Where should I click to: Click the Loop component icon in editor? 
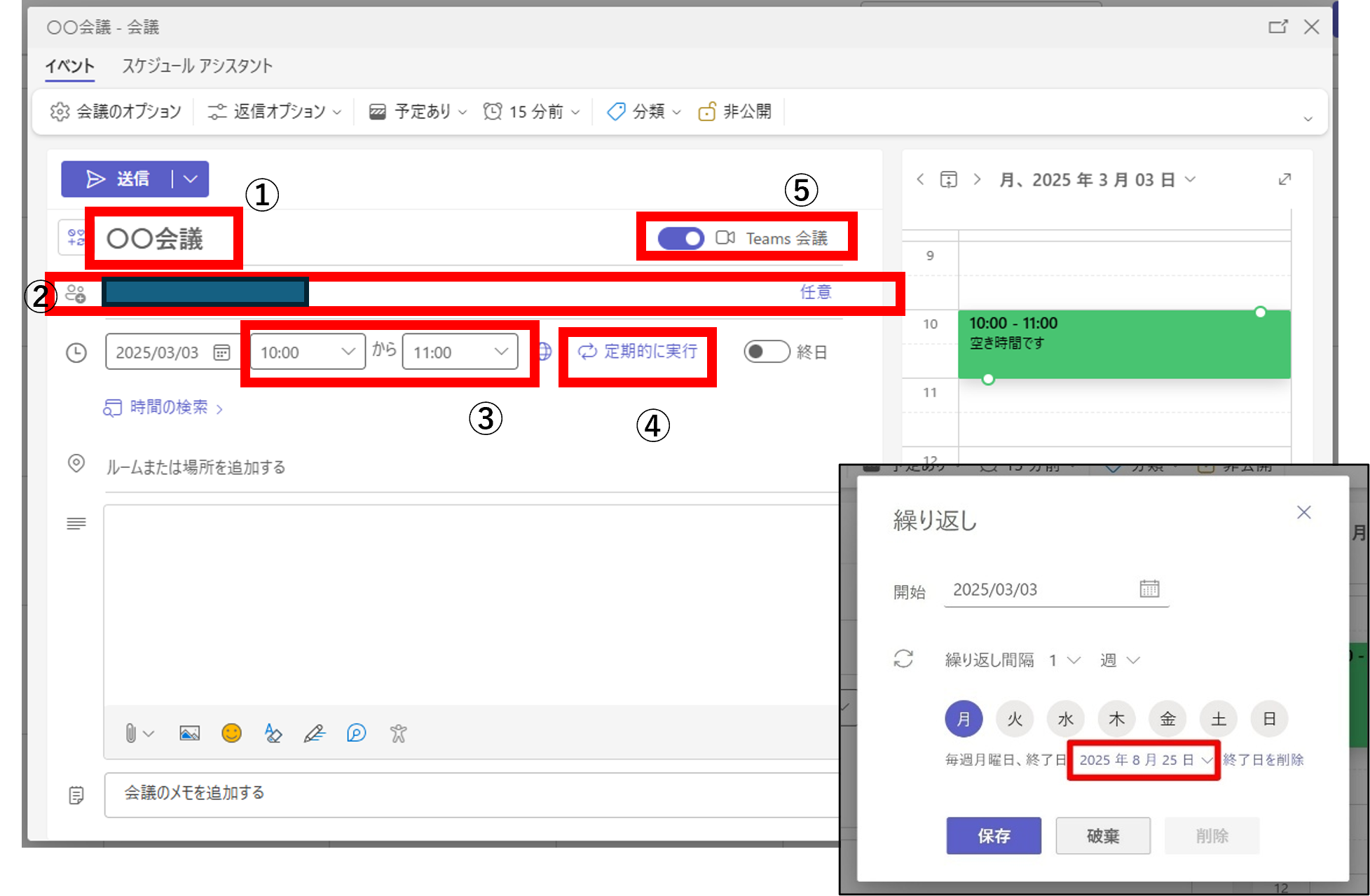pyautogui.click(x=356, y=733)
